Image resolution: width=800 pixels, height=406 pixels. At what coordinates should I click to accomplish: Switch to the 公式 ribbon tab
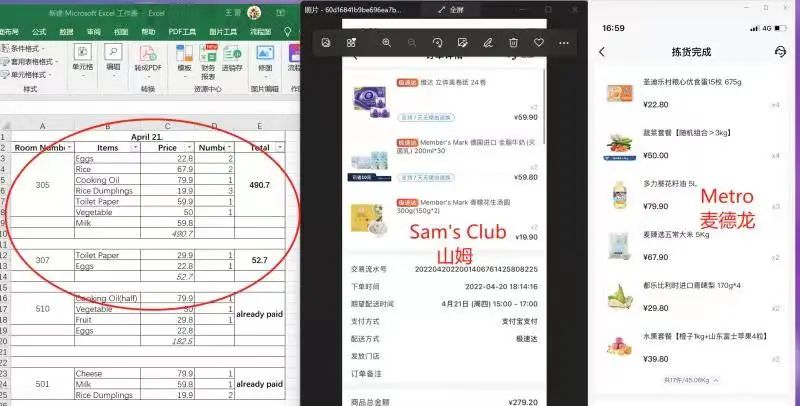pos(39,31)
